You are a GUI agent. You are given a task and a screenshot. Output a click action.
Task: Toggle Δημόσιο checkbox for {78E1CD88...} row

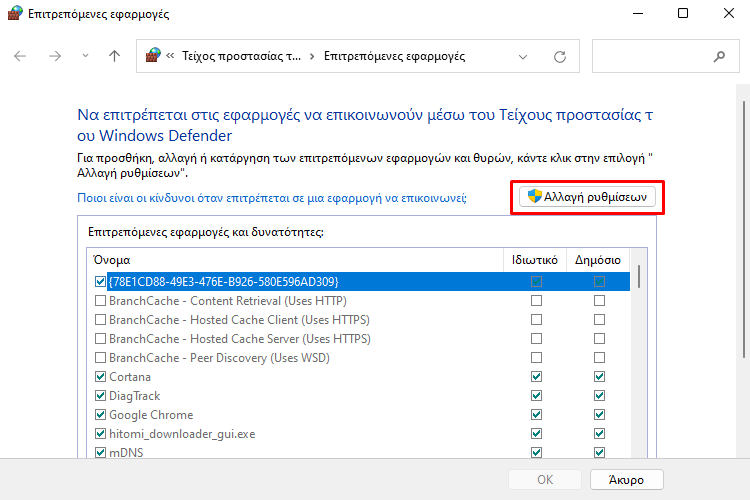pos(599,281)
